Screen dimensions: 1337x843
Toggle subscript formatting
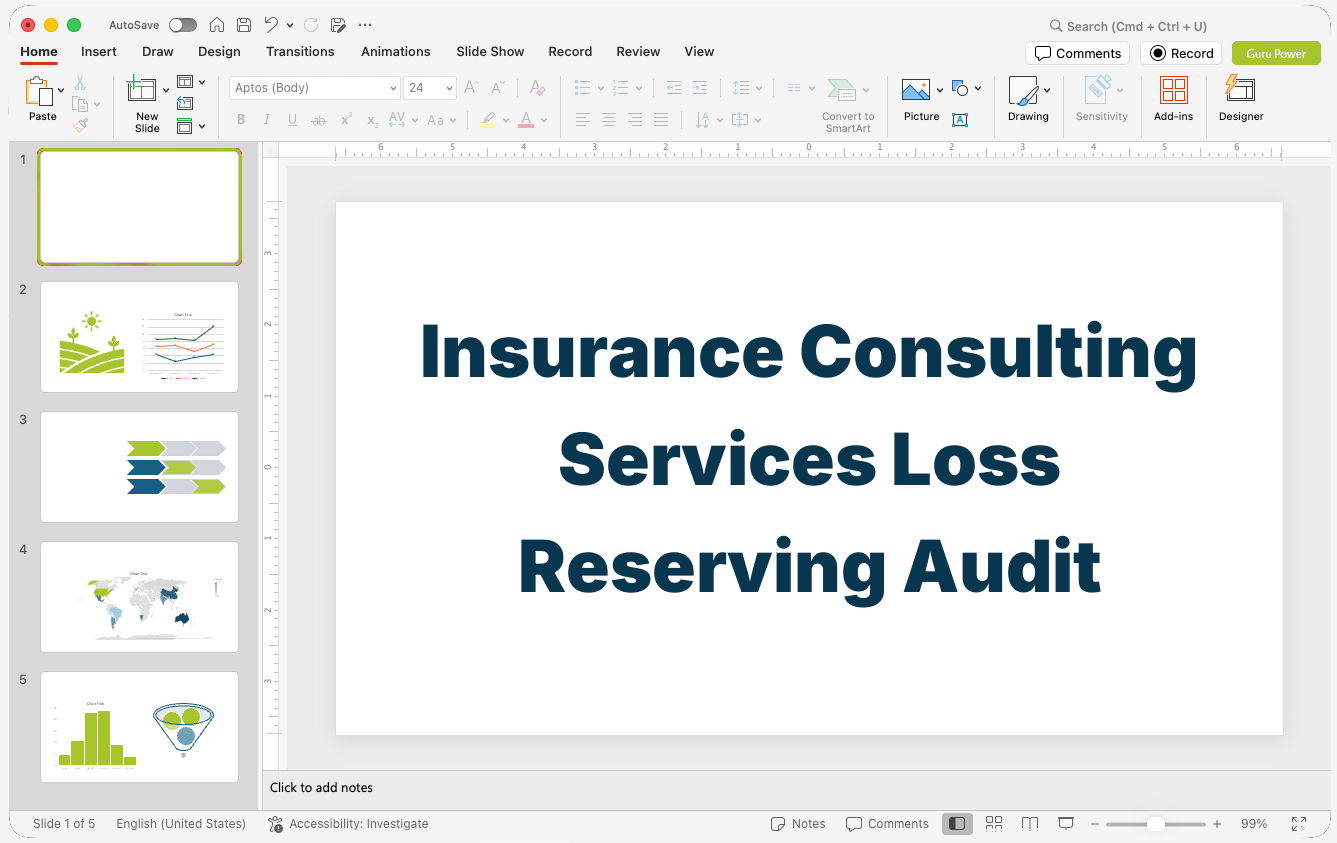pos(372,121)
